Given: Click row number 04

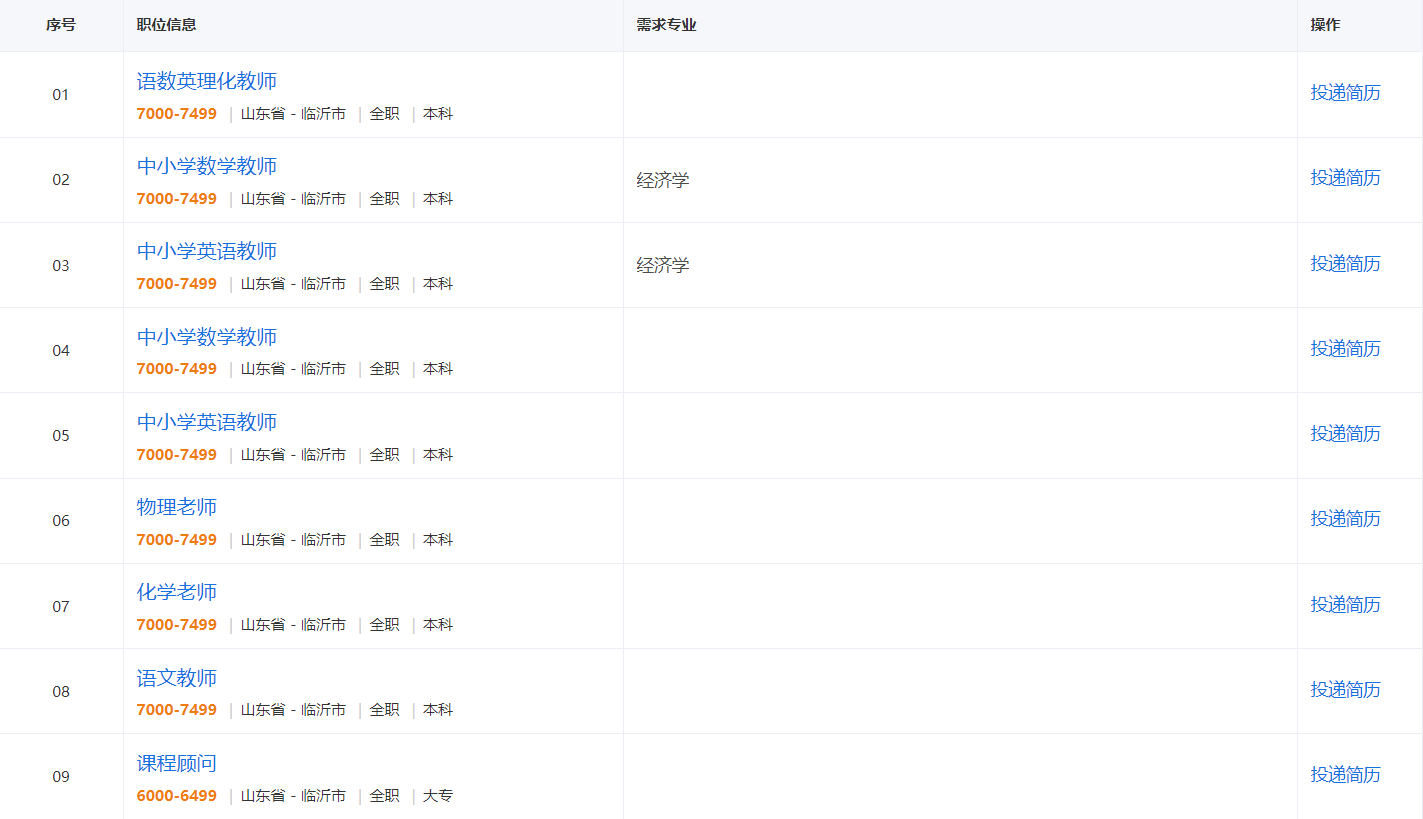Looking at the screenshot, I should (x=61, y=350).
